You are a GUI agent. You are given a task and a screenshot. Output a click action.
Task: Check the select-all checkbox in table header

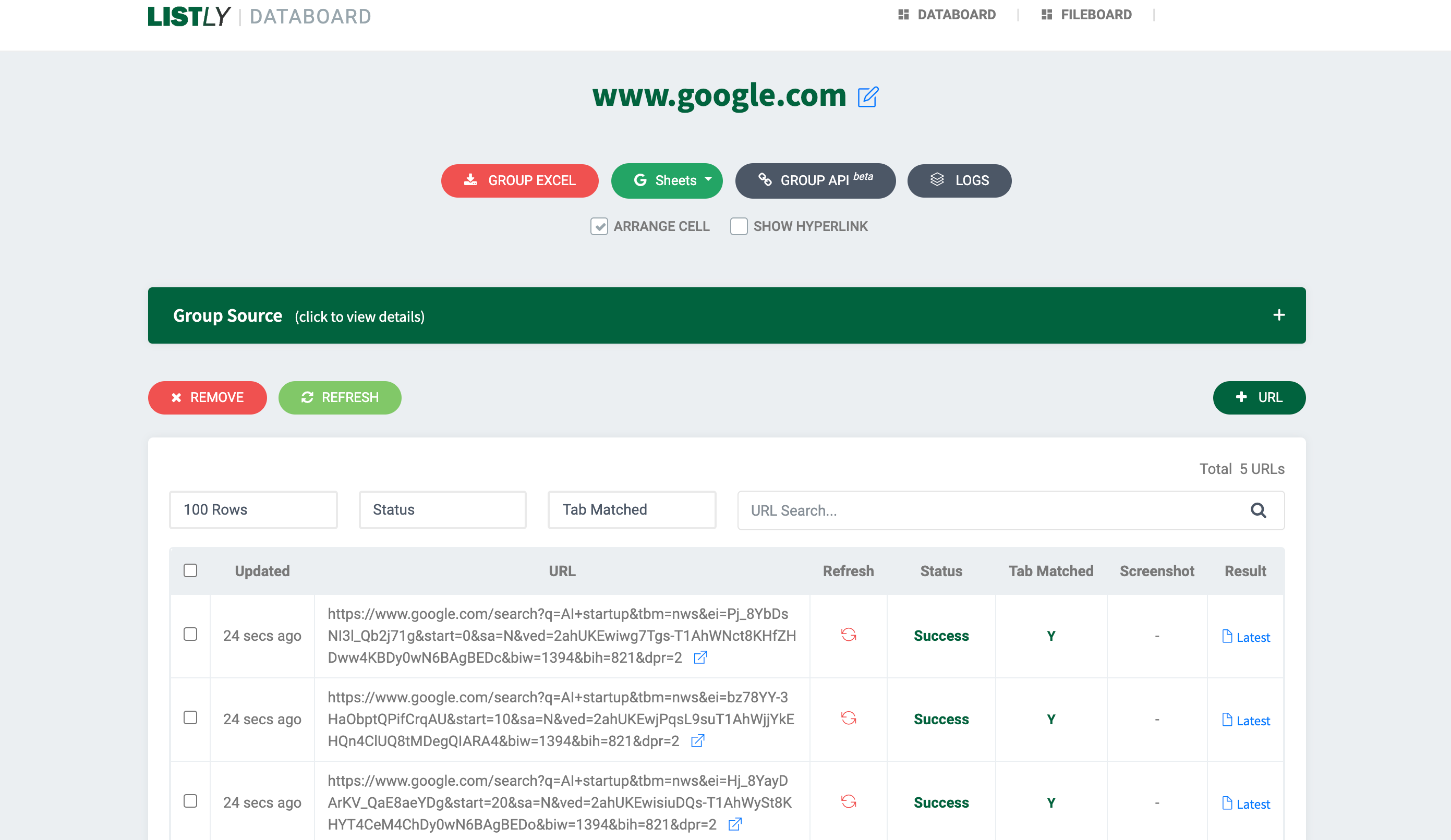pos(190,570)
